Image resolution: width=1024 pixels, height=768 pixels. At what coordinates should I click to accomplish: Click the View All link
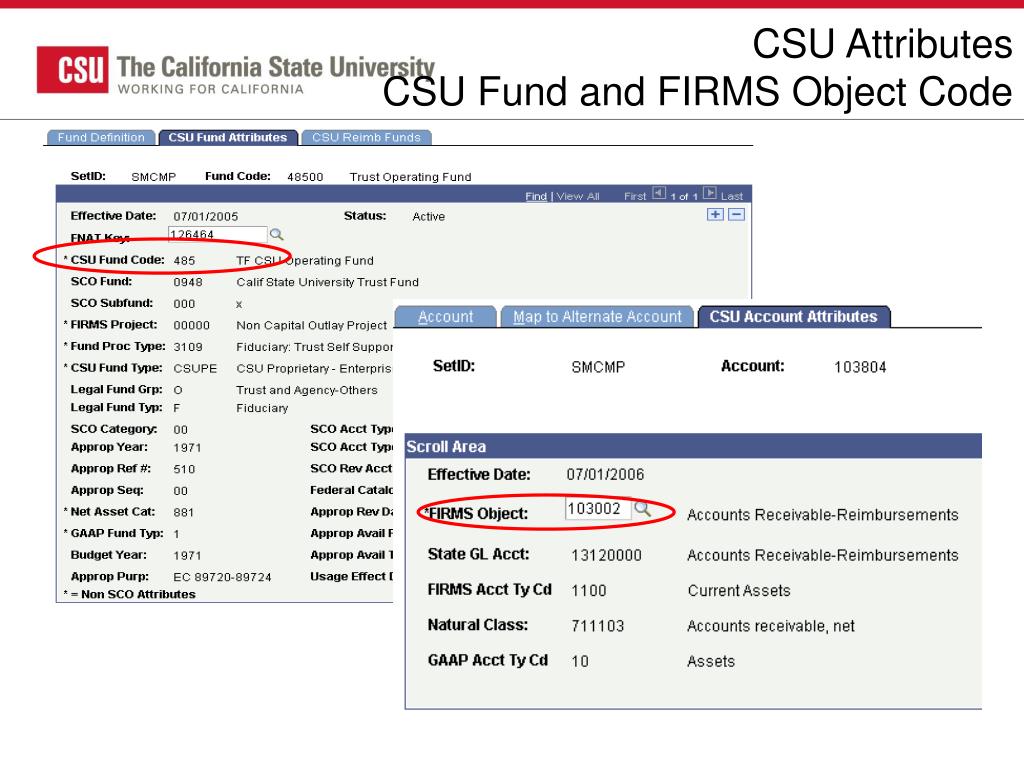pos(578,196)
